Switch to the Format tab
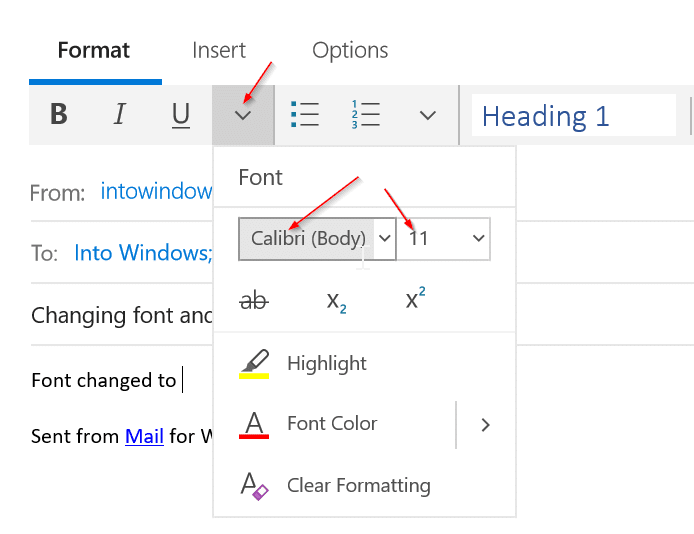Viewport: 694px width, 534px height. [x=94, y=50]
